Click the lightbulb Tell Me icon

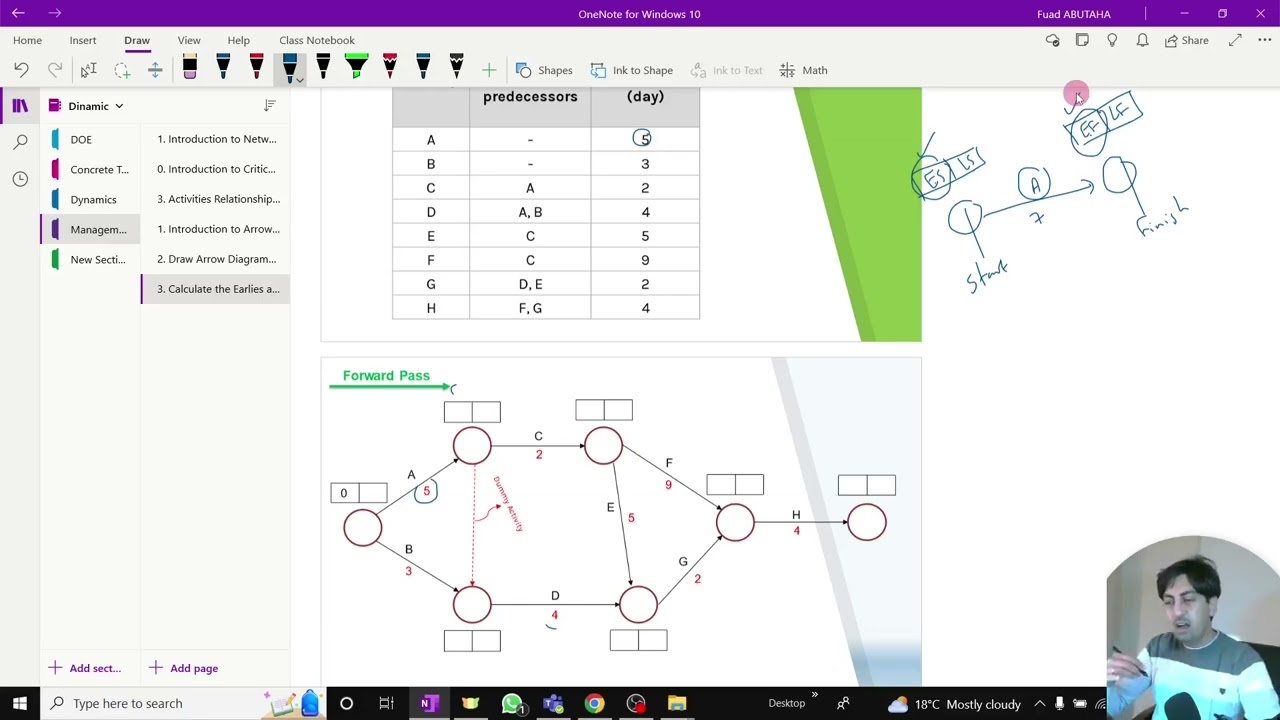coord(1112,40)
